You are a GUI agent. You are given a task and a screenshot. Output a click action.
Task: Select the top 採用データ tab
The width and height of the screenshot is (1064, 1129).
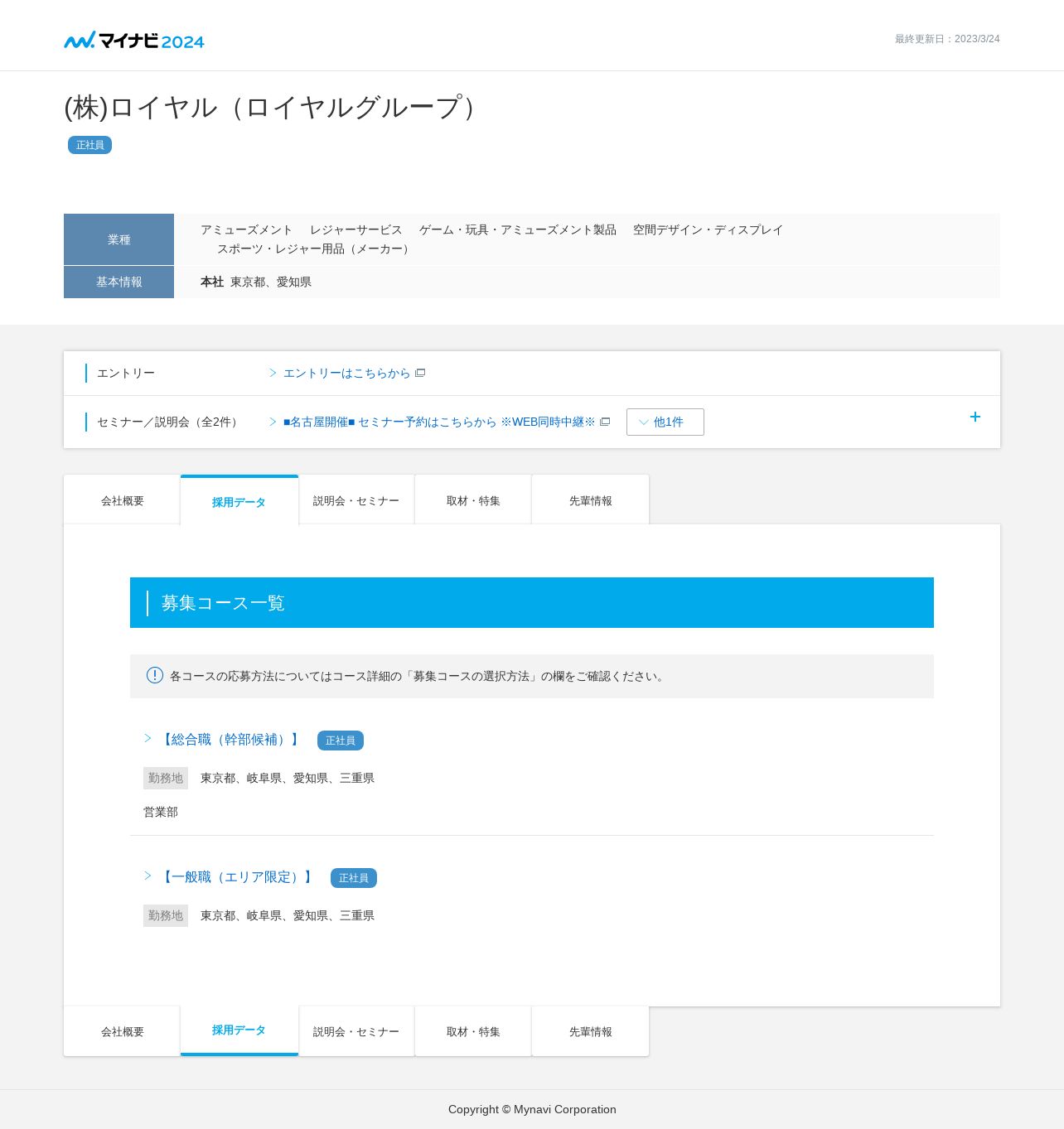(x=239, y=501)
